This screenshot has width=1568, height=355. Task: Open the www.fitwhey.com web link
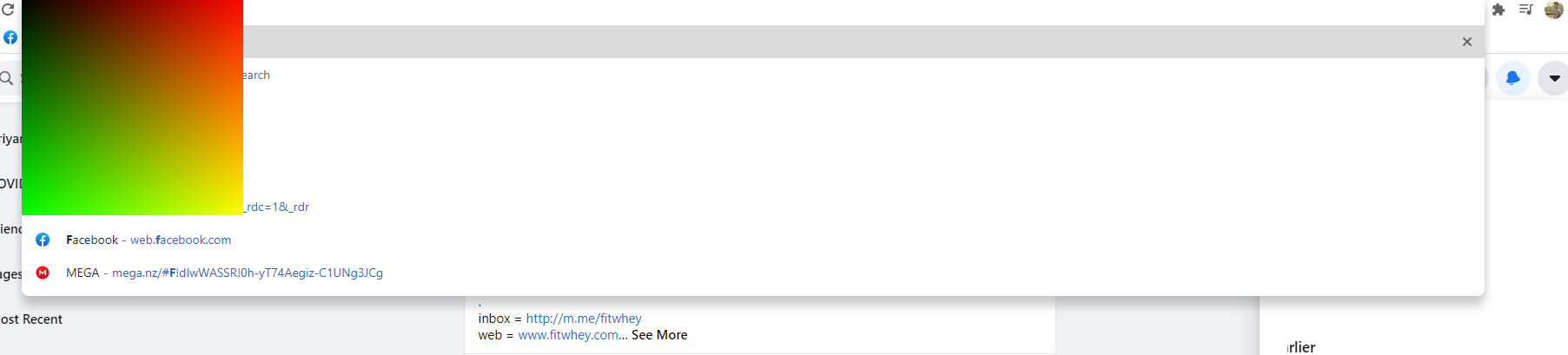click(568, 335)
